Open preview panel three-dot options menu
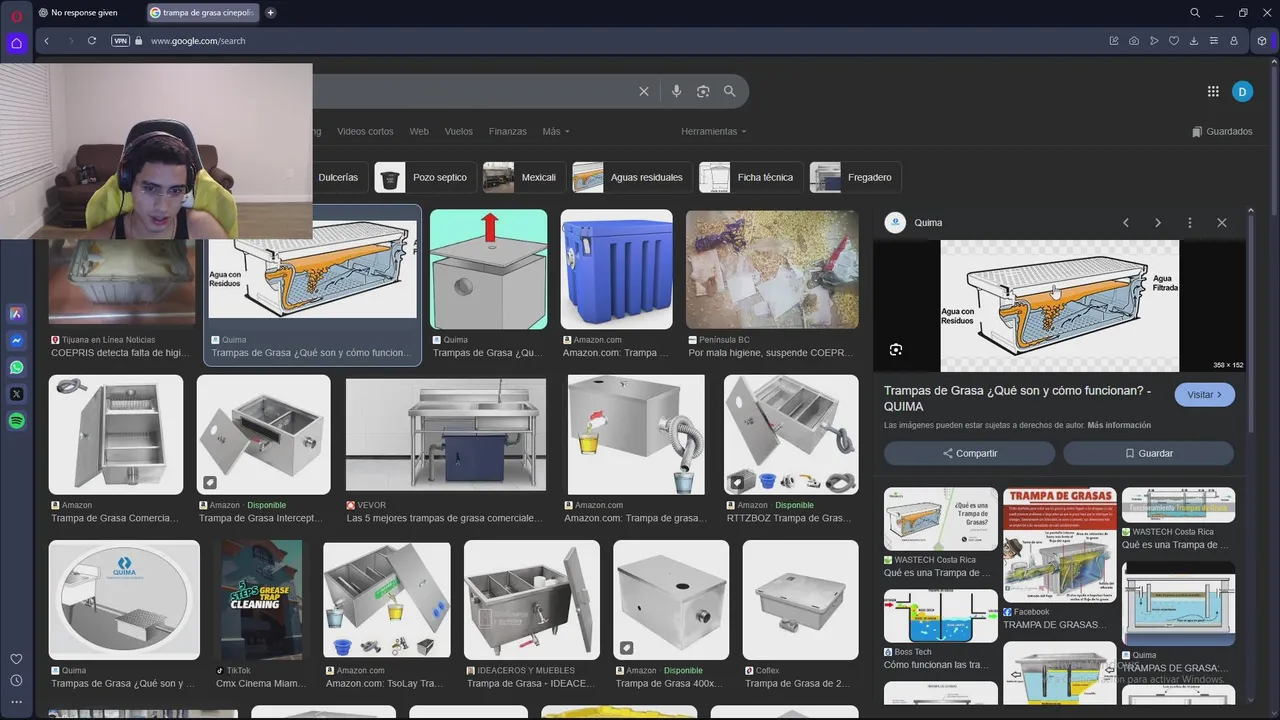The width and height of the screenshot is (1280, 720). click(x=1190, y=222)
